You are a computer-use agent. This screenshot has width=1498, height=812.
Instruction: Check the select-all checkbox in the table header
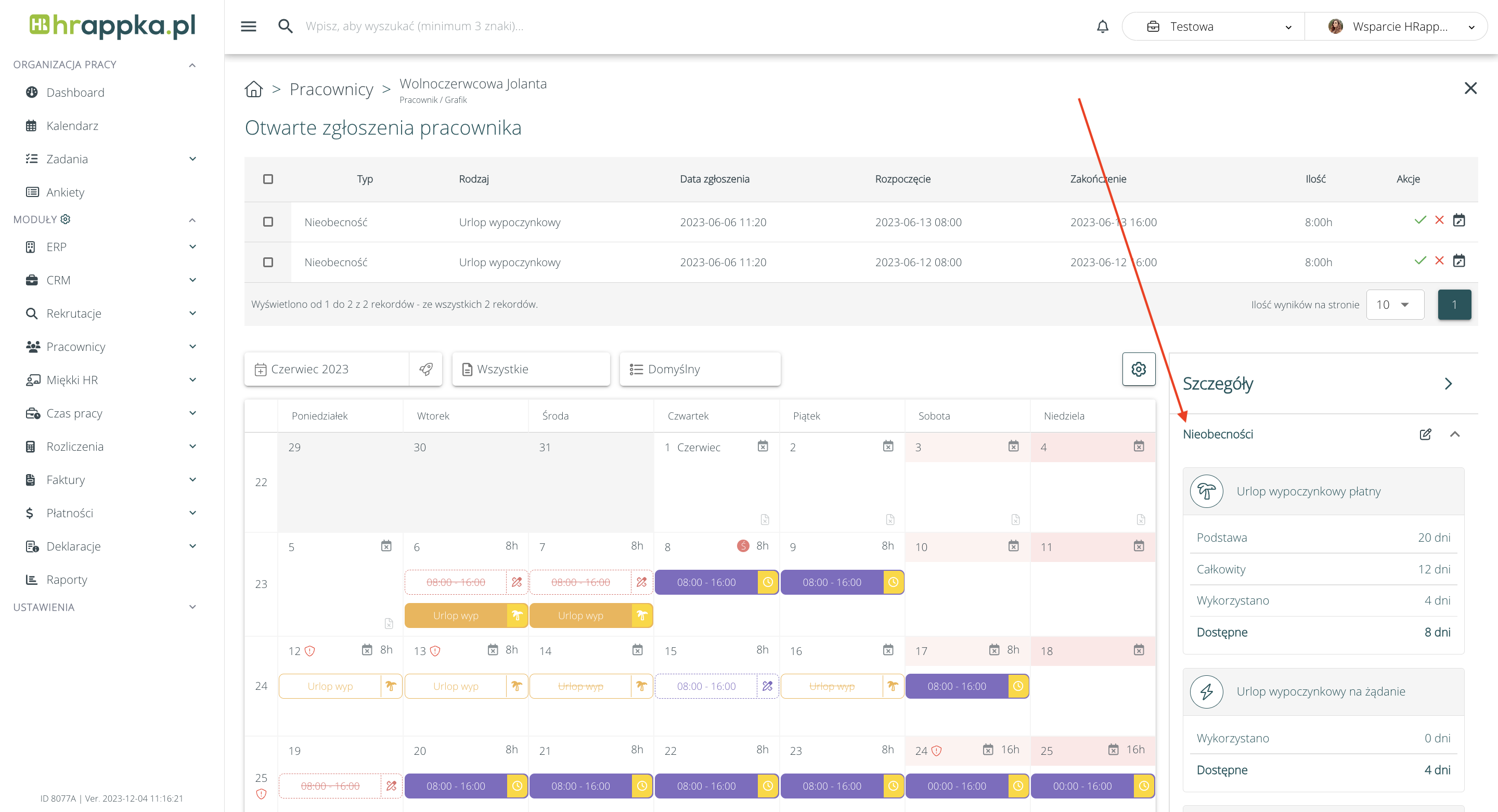tap(268, 179)
